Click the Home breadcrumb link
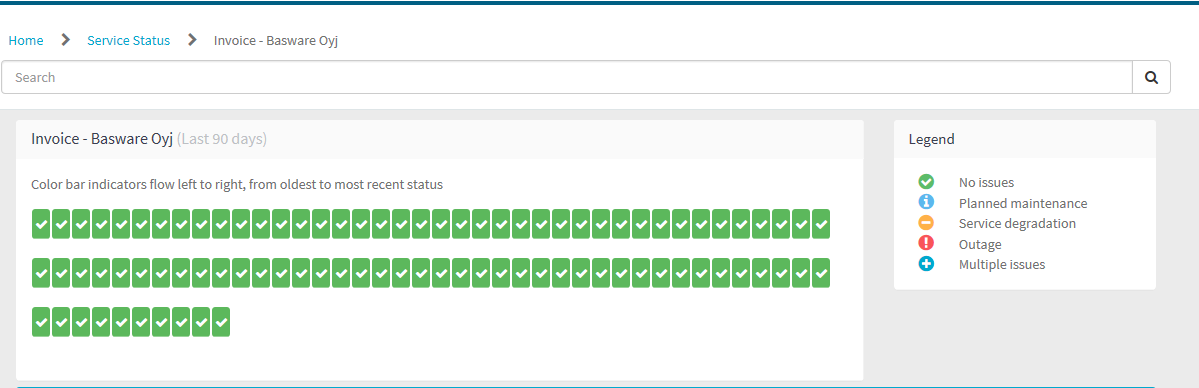 coord(25,41)
